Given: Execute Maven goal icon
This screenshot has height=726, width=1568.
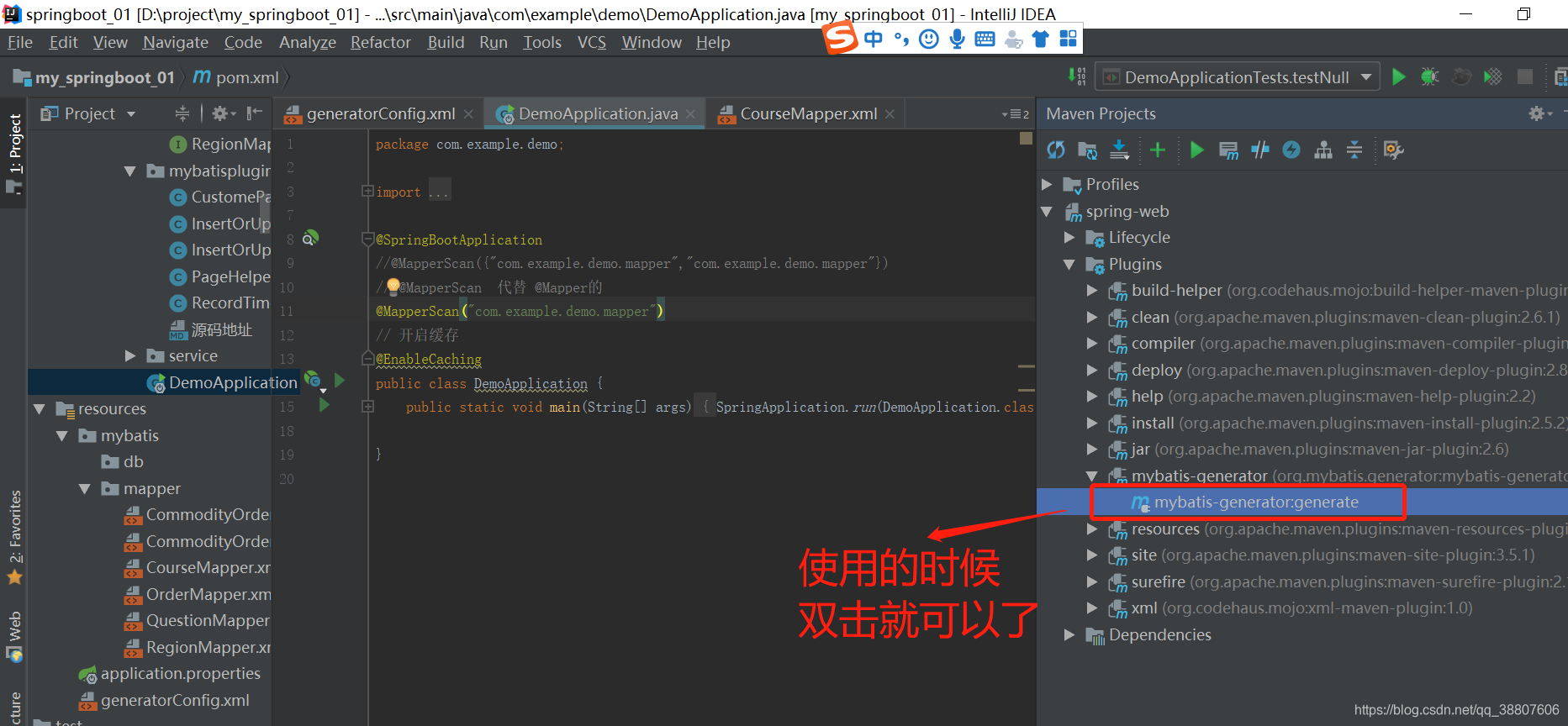Looking at the screenshot, I should point(1228,150).
